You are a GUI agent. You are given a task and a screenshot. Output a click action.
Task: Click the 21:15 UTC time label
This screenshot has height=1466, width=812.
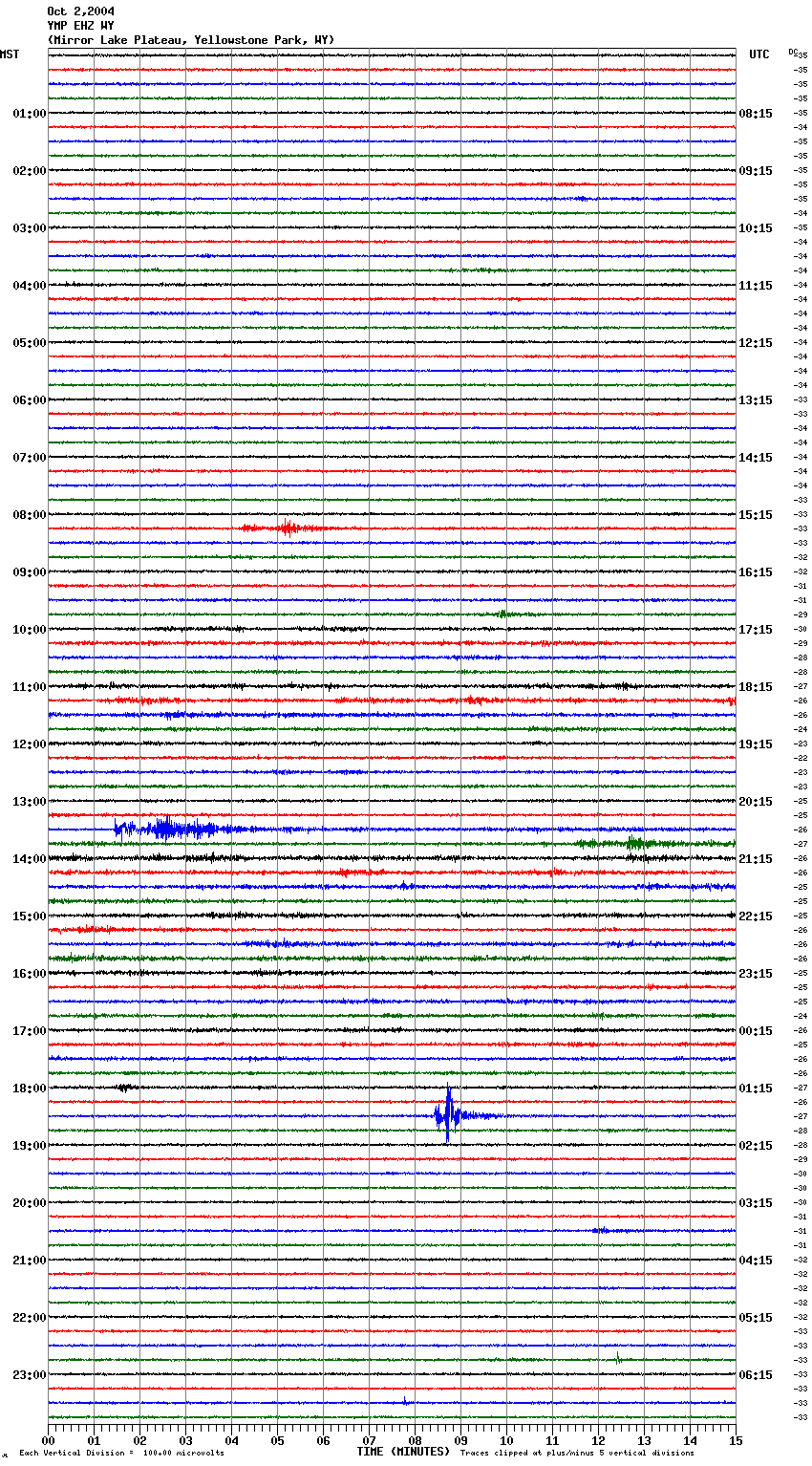(x=756, y=859)
